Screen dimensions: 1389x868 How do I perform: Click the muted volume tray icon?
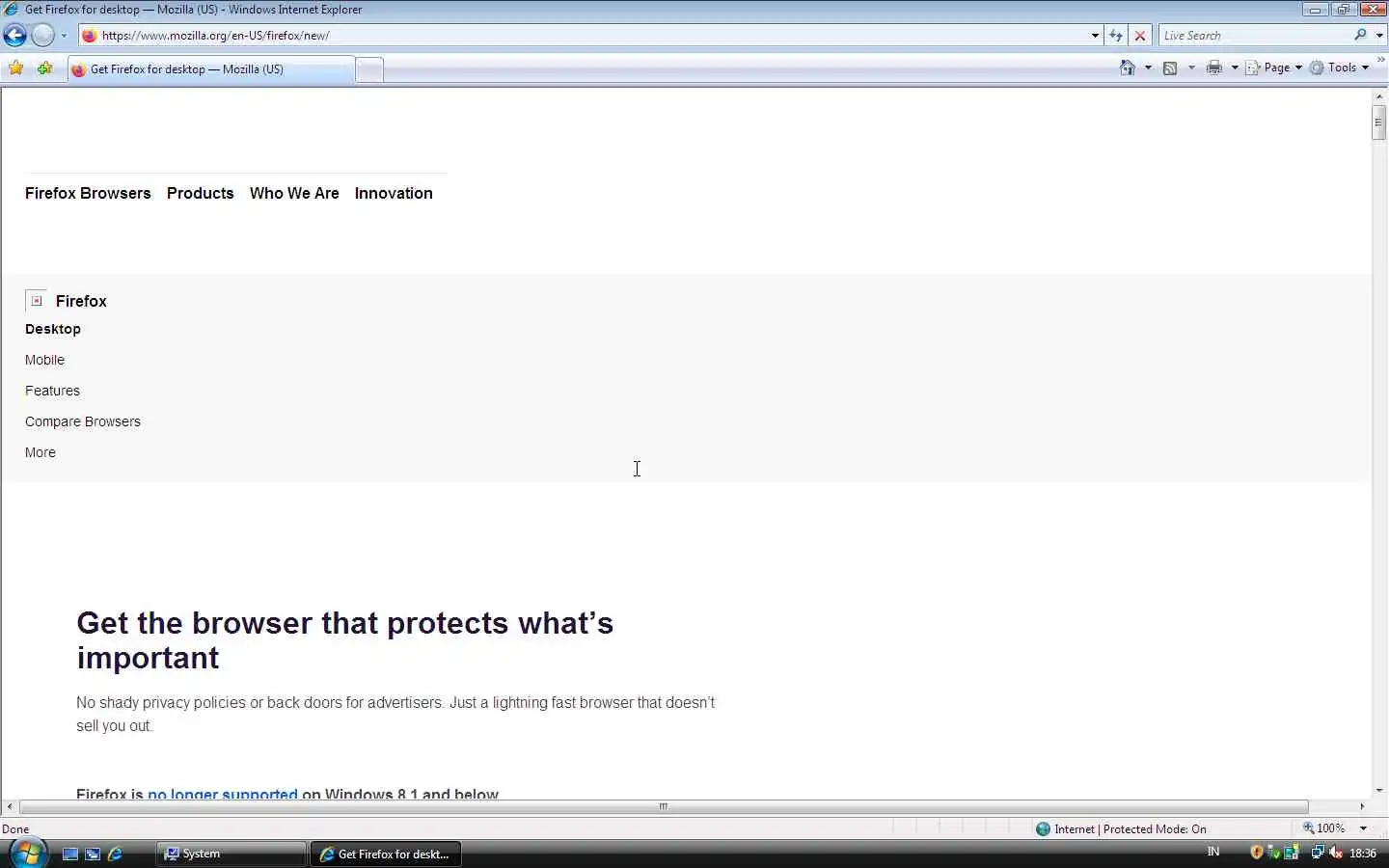[1336, 853]
